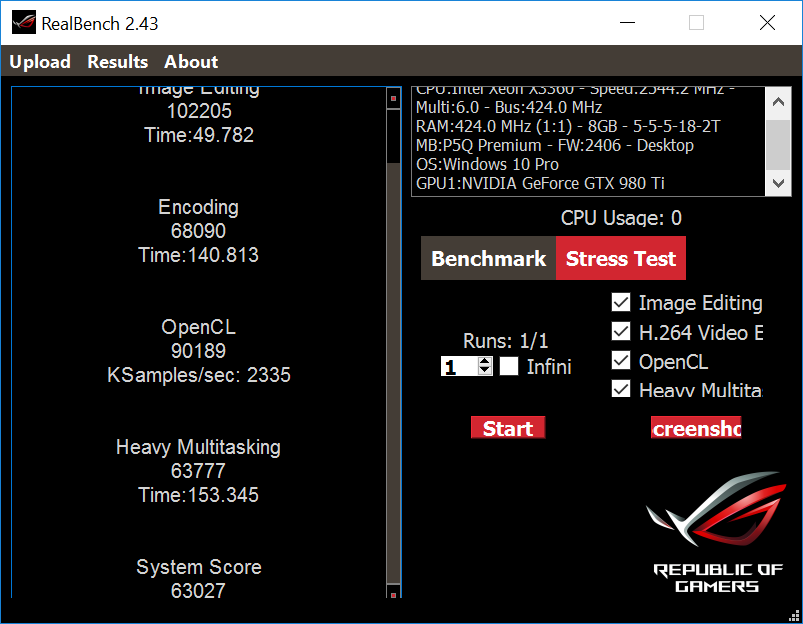Enable the Infinite runs checkbox
The image size is (803, 624).
pos(509,367)
